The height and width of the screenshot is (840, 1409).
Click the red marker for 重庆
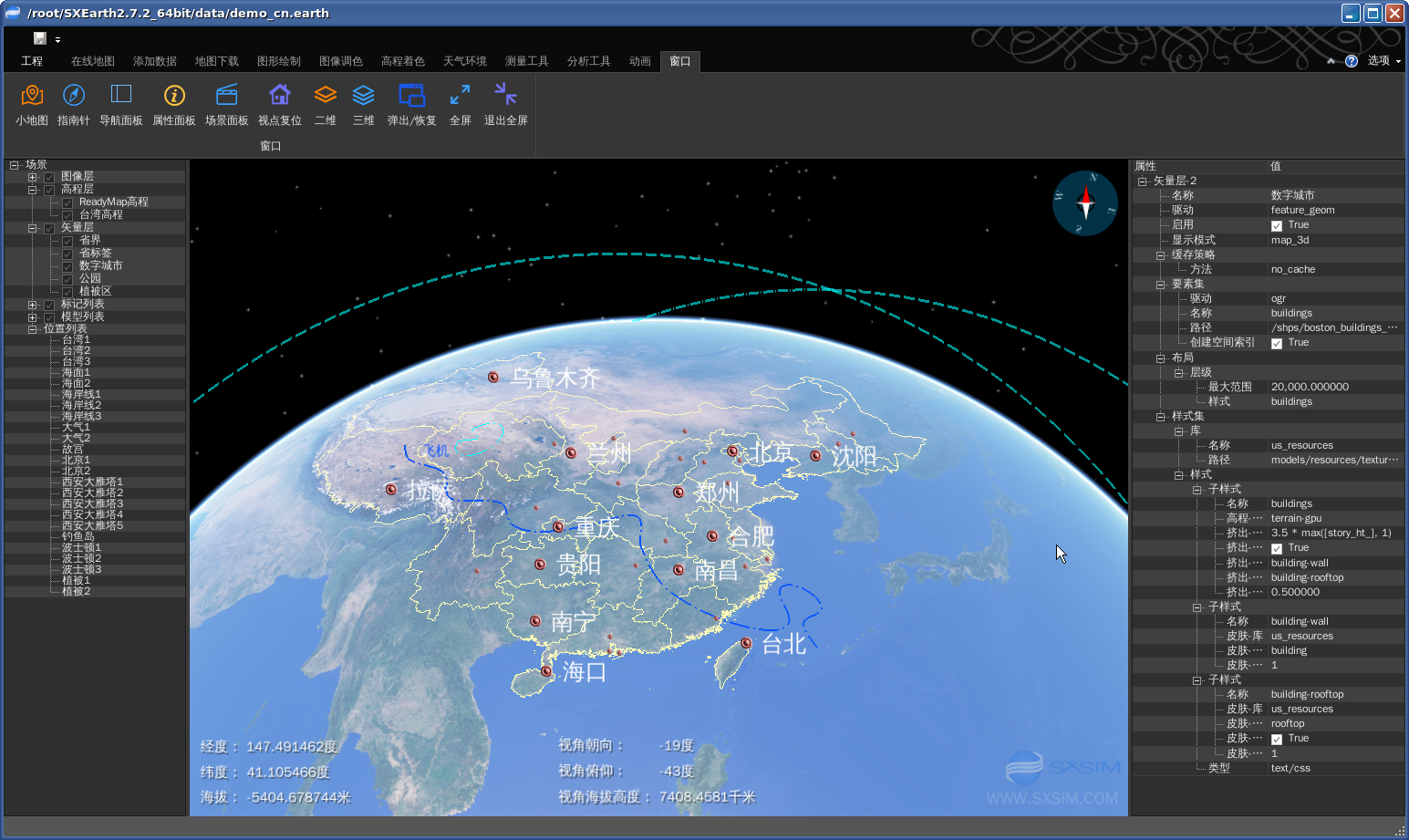click(x=558, y=526)
